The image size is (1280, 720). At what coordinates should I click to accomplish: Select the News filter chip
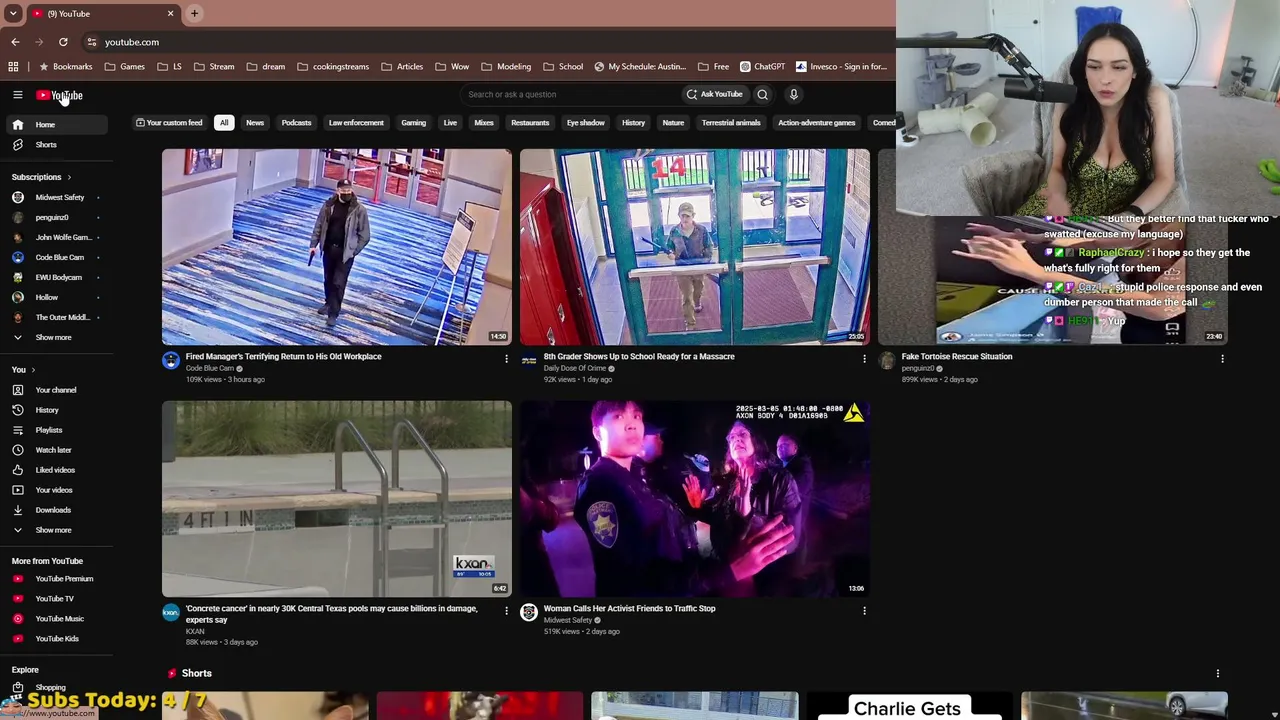(x=255, y=123)
